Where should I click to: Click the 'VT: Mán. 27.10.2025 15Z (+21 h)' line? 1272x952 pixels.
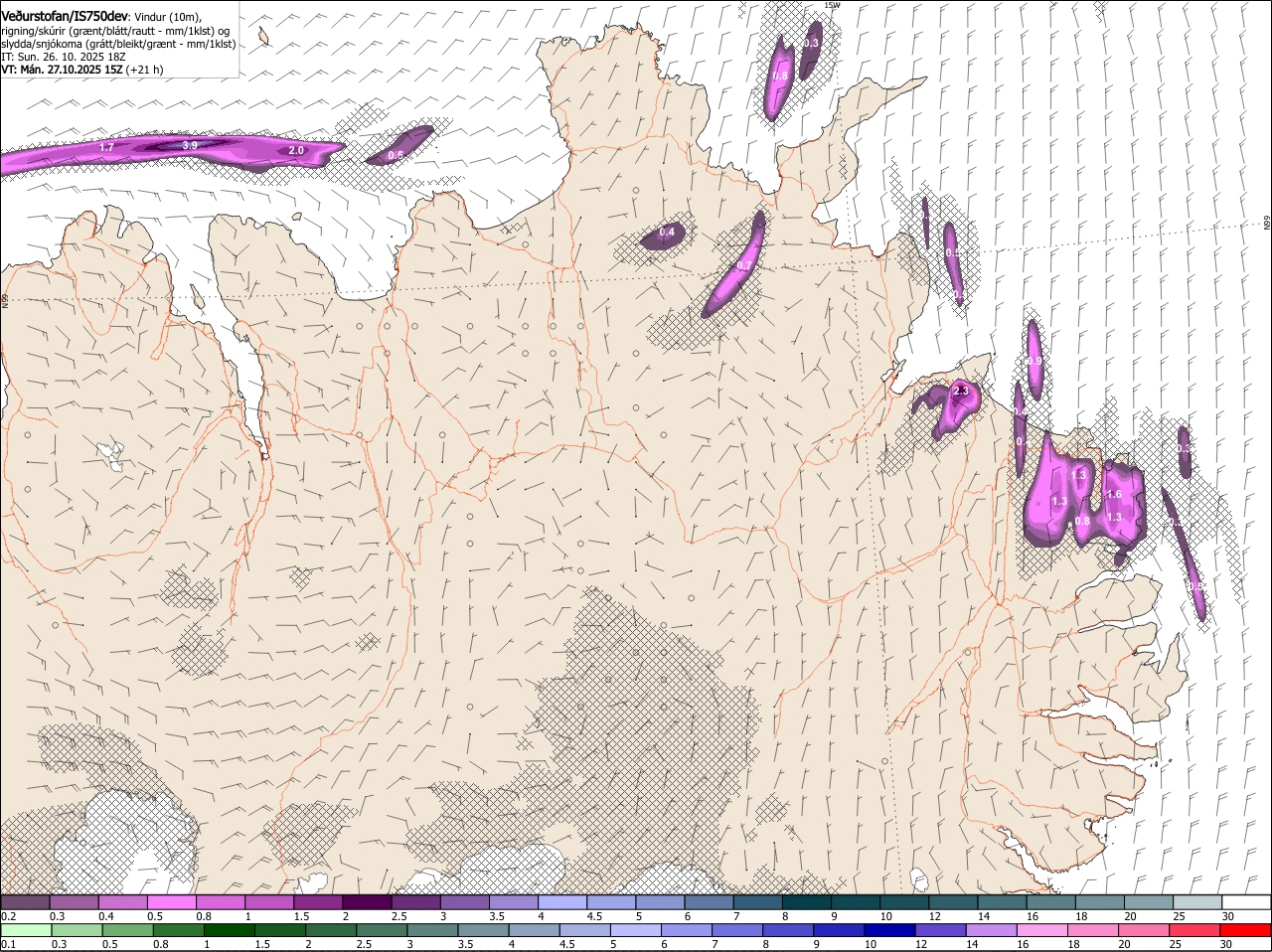pos(82,70)
